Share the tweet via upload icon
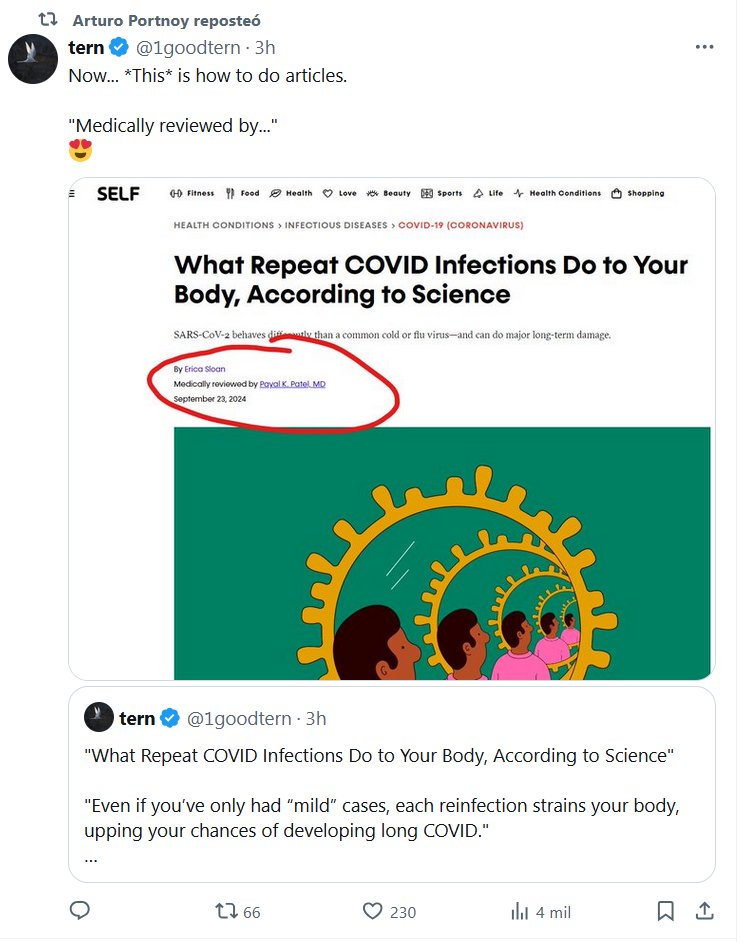The width and height of the screenshot is (748, 942). (704, 911)
